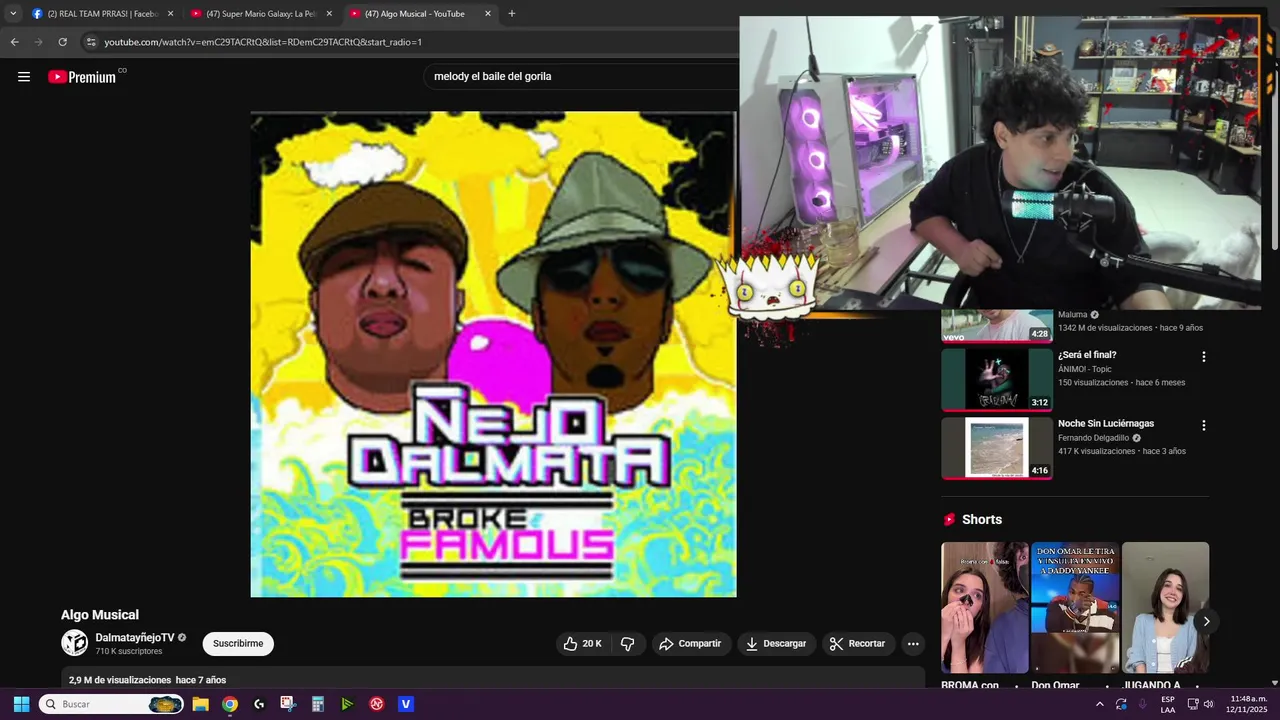The width and height of the screenshot is (1280, 720).
Task: Open options for Noche Sin Luciérnagas video
Action: point(1204,426)
